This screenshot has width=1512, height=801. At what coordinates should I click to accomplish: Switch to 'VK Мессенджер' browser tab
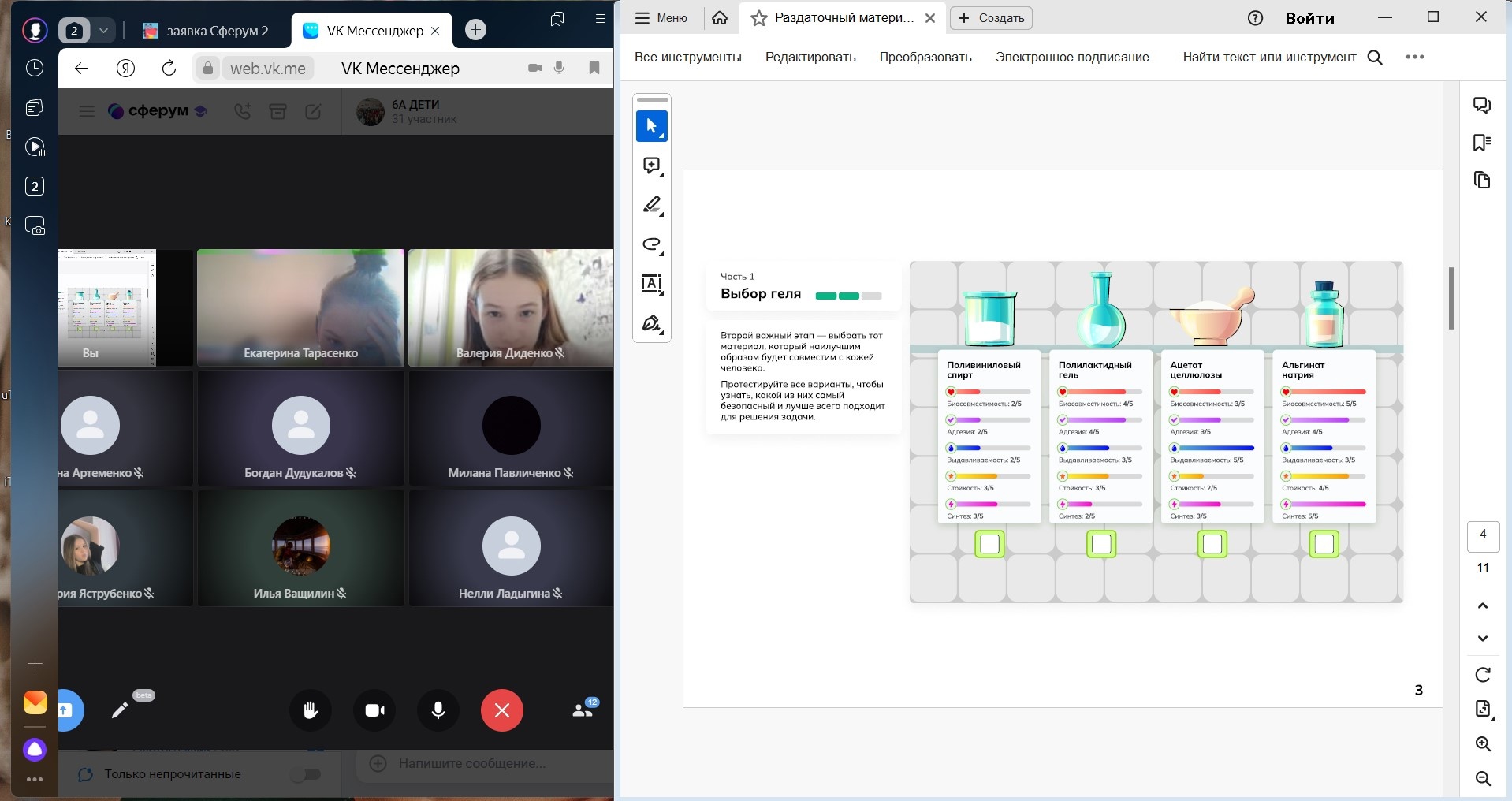point(372,31)
